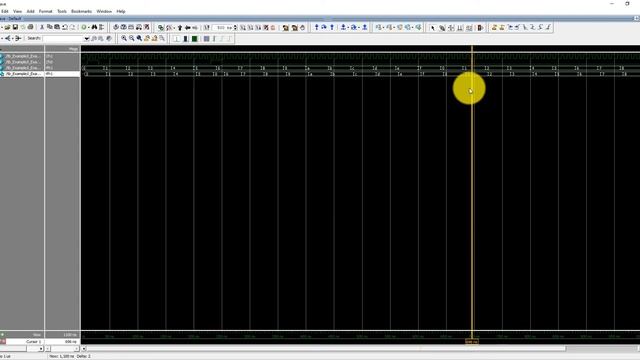
Task: Click the run length stepper arrows
Action: pyautogui.click(x=235, y=27)
